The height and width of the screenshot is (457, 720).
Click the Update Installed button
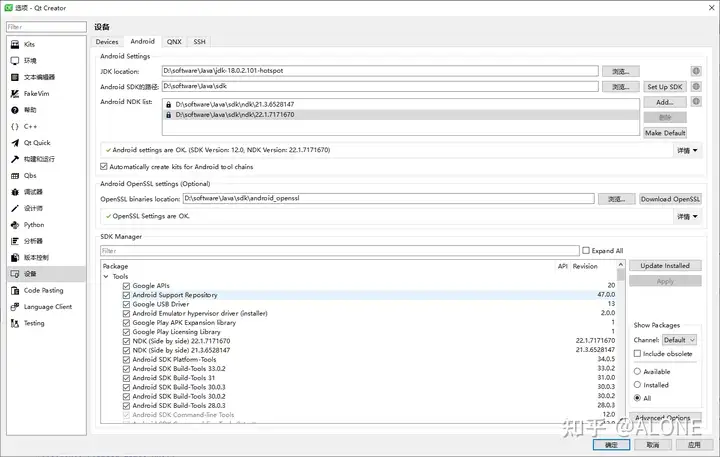[x=665, y=265]
